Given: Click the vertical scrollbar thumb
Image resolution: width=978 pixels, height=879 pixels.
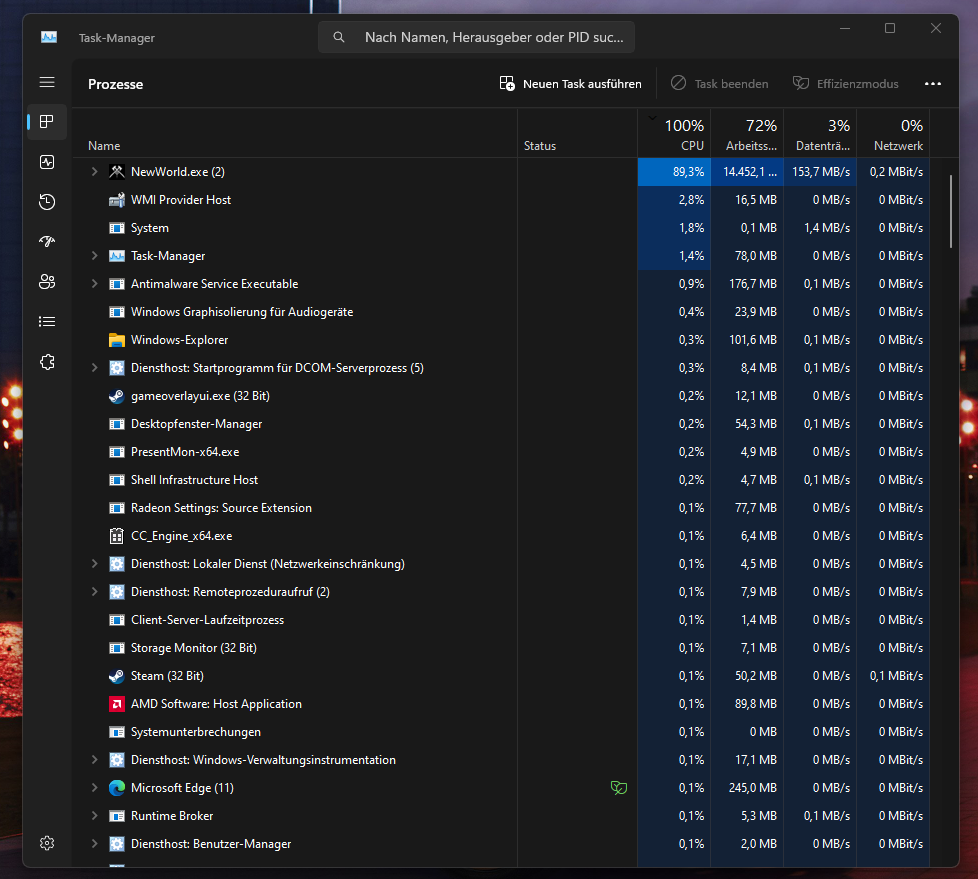Looking at the screenshot, I should [x=951, y=211].
